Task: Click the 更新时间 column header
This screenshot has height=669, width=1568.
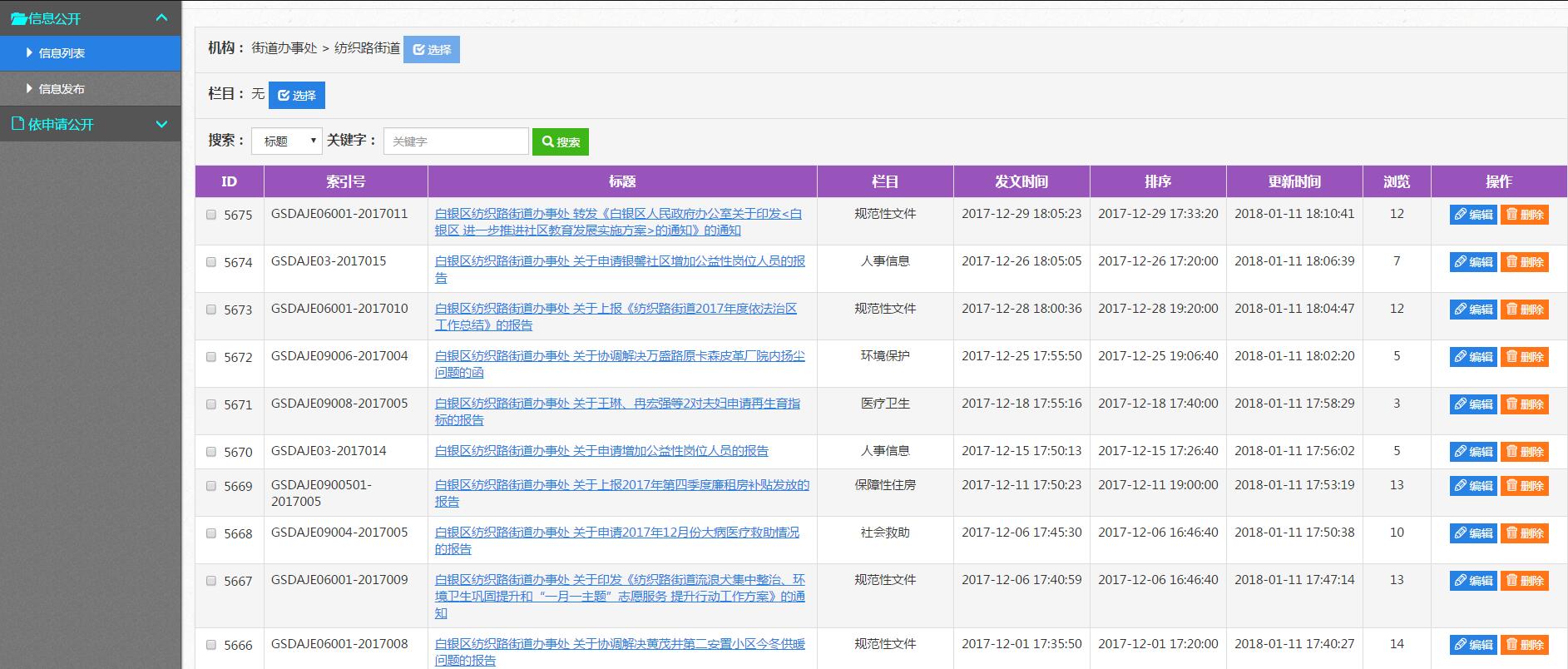Action: [1294, 181]
